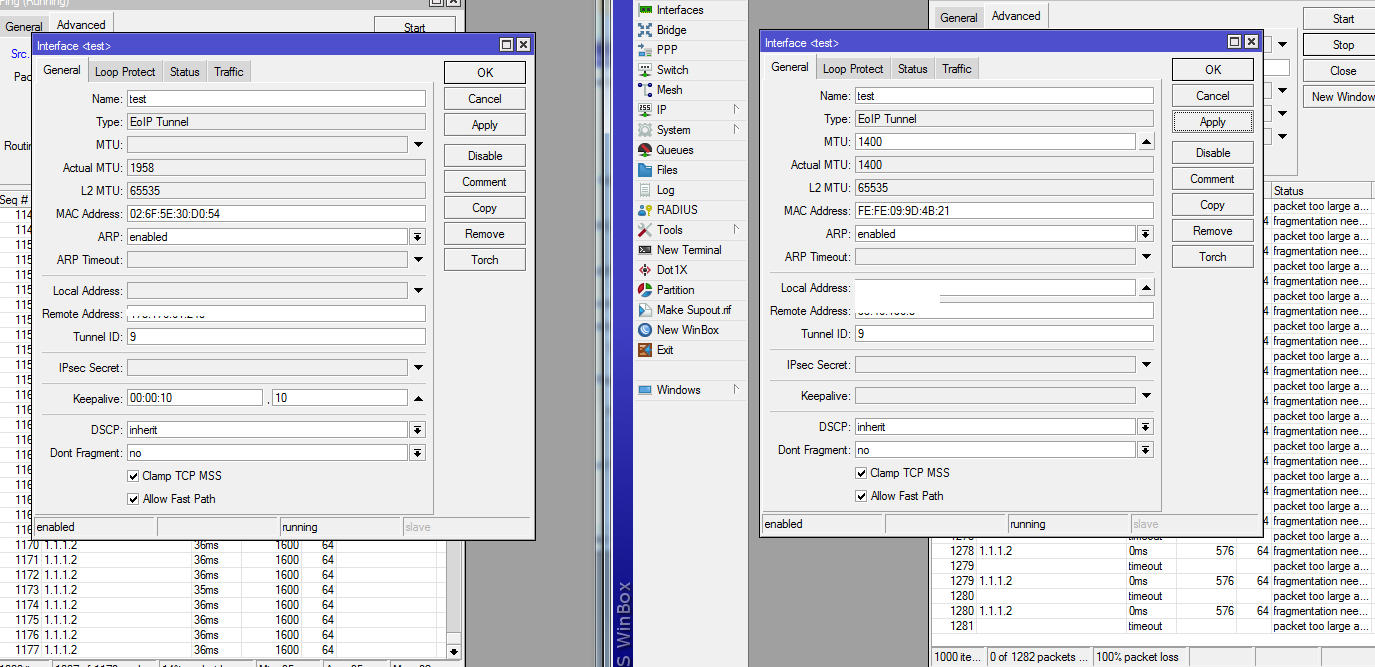The width and height of the screenshot is (1375, 667).
Task: Select Advanced tab in left Ping window
Action: pos(81,25)
